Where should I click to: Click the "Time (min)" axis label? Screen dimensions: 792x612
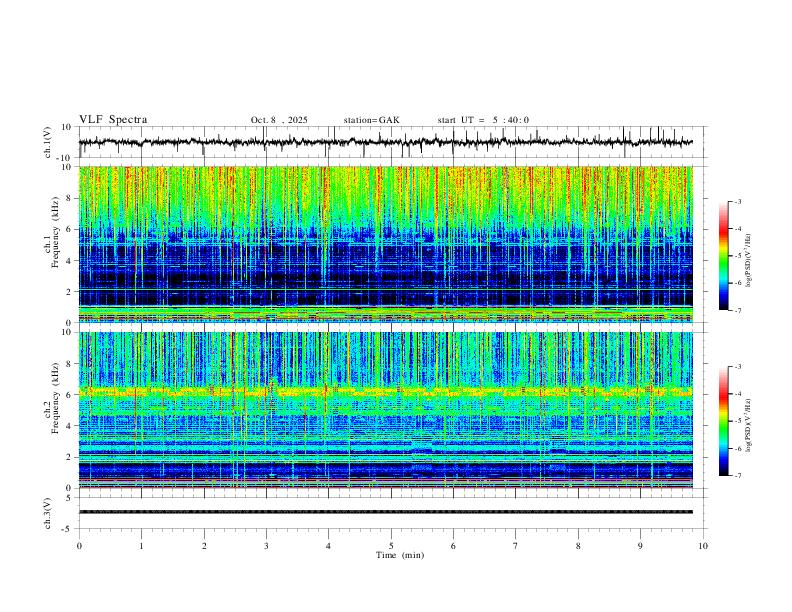400,555
